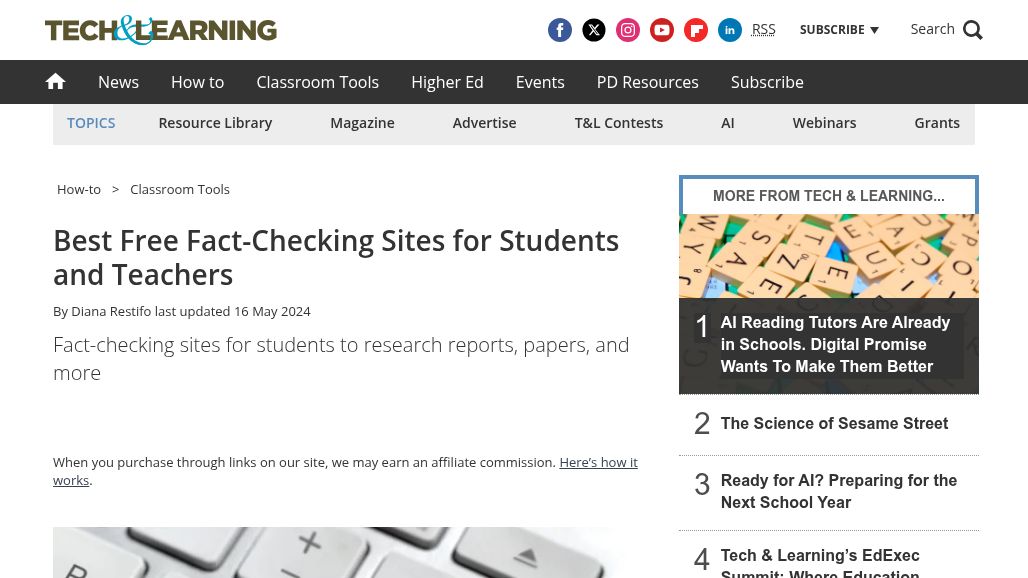Image resolution: width=1028 pixels, height=578 pixels.
Task: Go to the AI topic
Action: (728, 123)
